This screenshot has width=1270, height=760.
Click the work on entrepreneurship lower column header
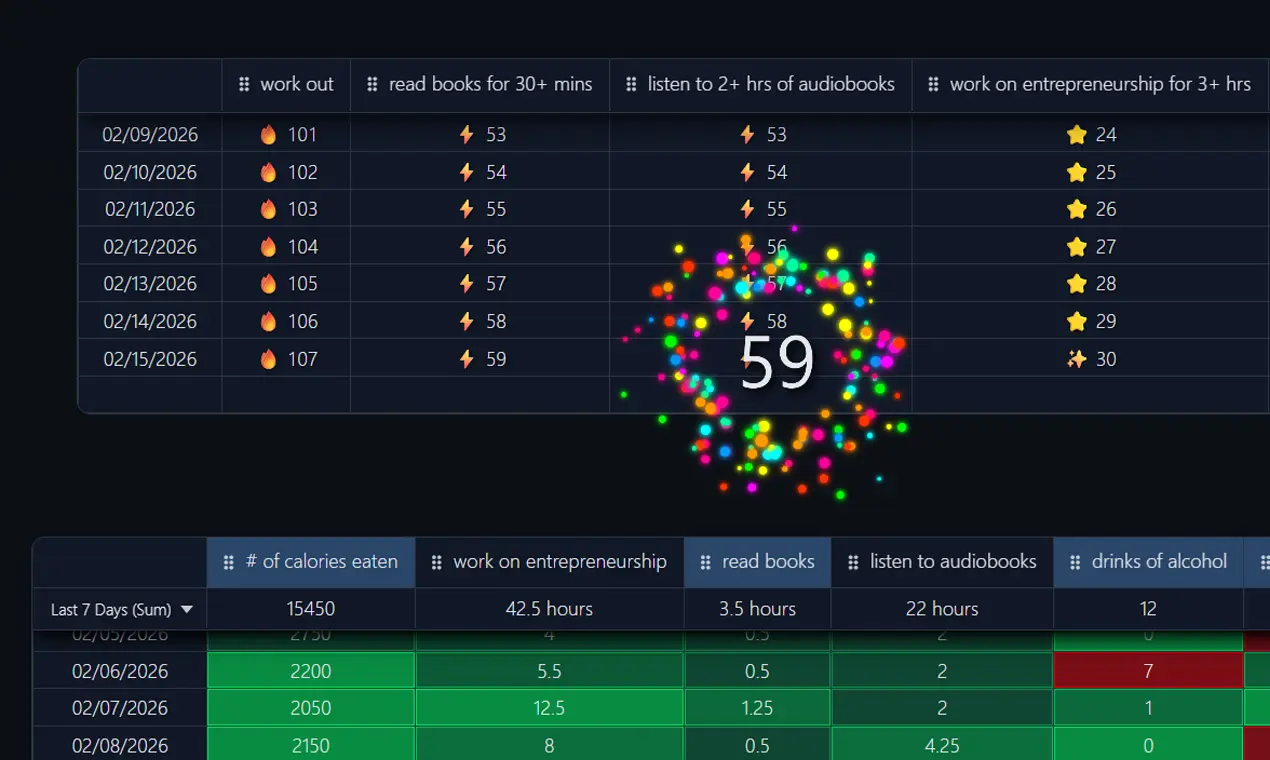click(x=549, y=562)
